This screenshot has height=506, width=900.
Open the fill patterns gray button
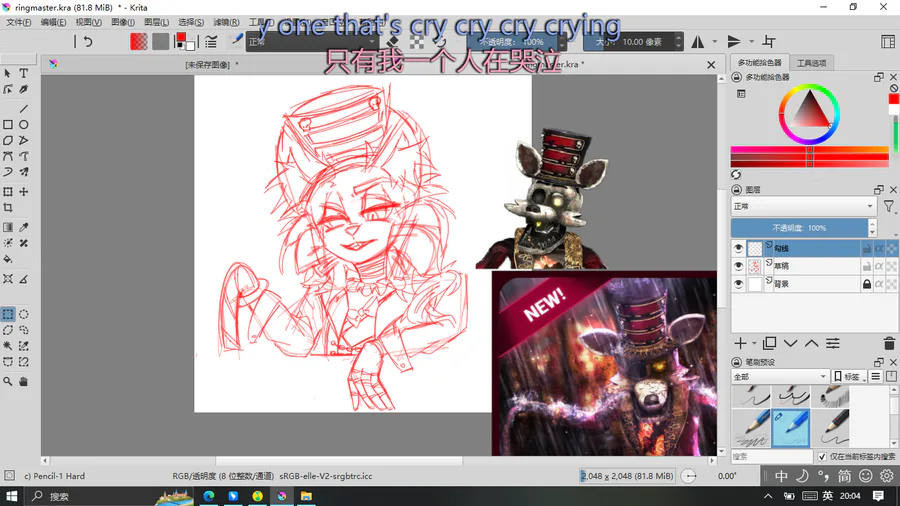click(x=161, y=42)
